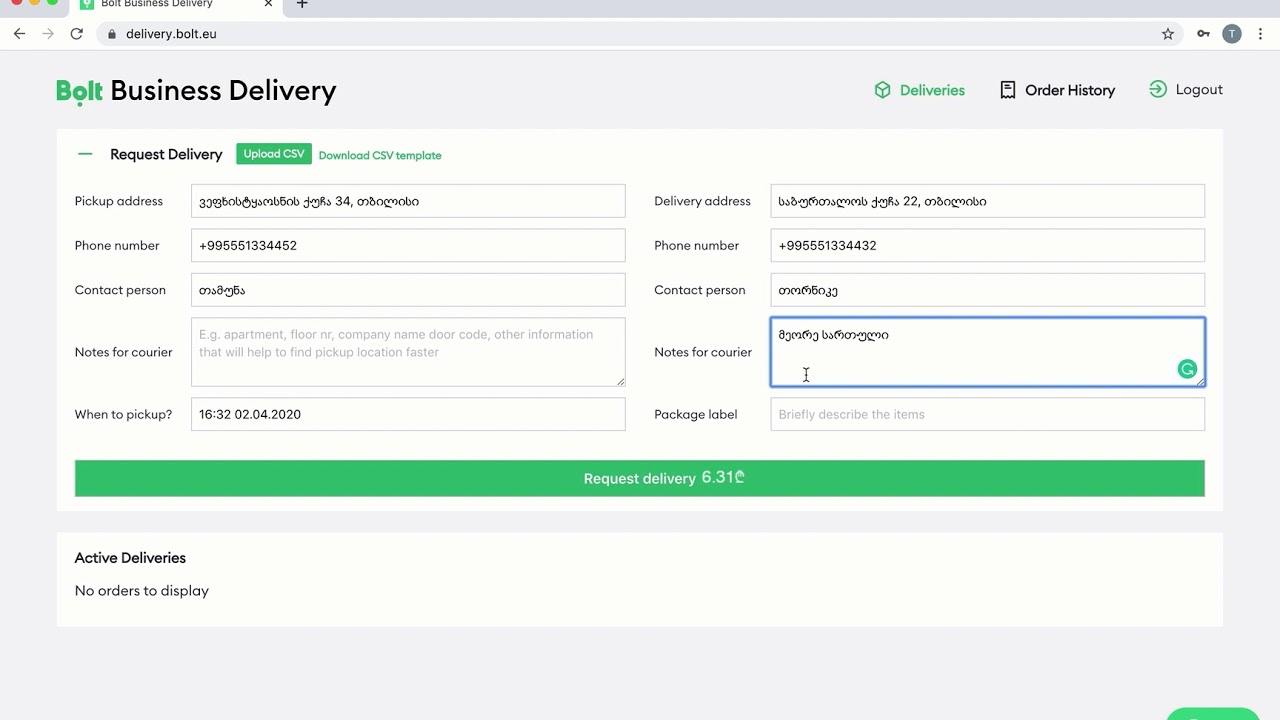Click the When to pickup? label

(124, 414)
